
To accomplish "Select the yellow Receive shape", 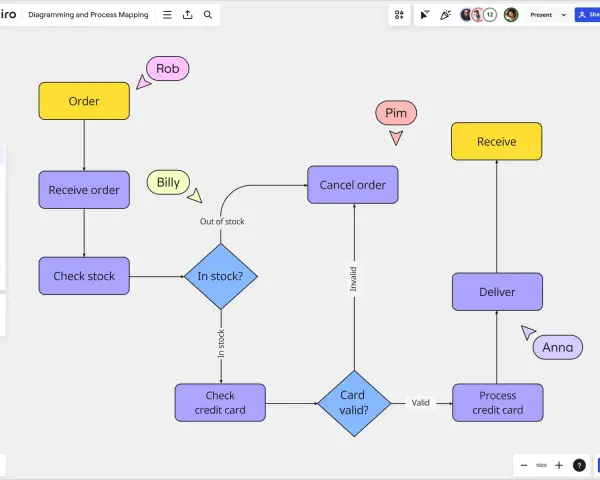I will coord(497,142).
